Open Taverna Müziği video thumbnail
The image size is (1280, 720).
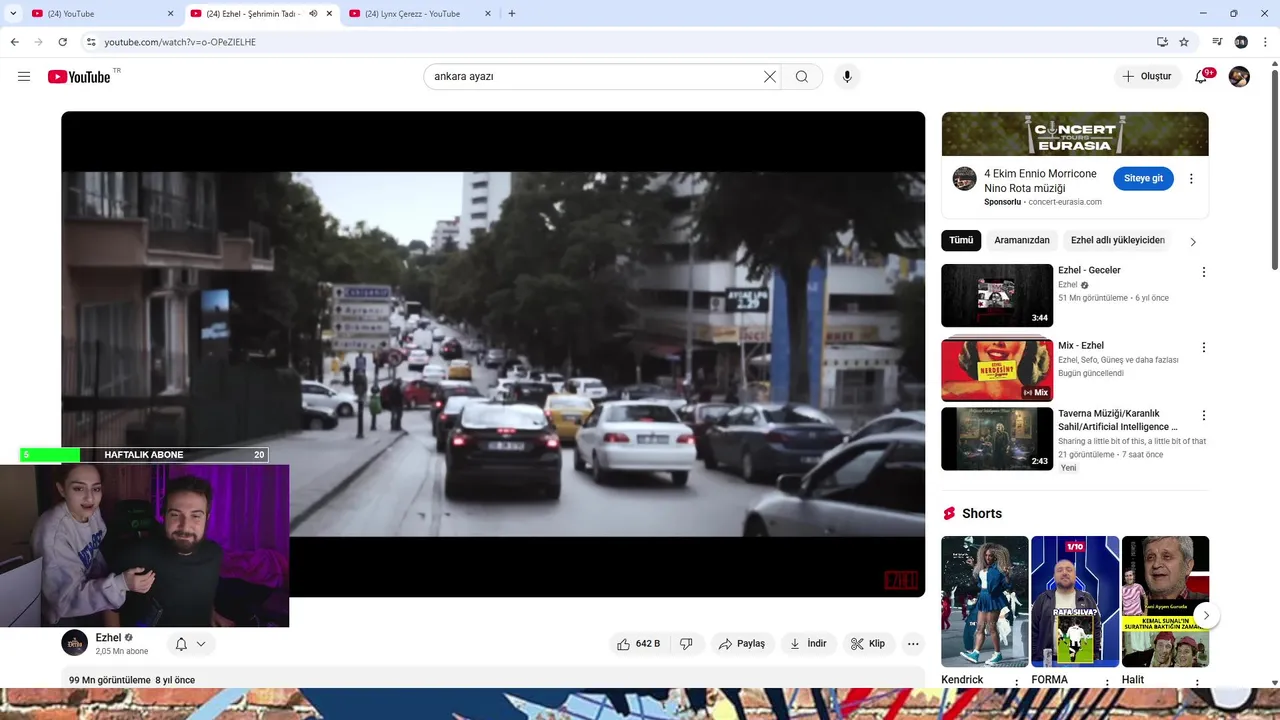[997, 439]
